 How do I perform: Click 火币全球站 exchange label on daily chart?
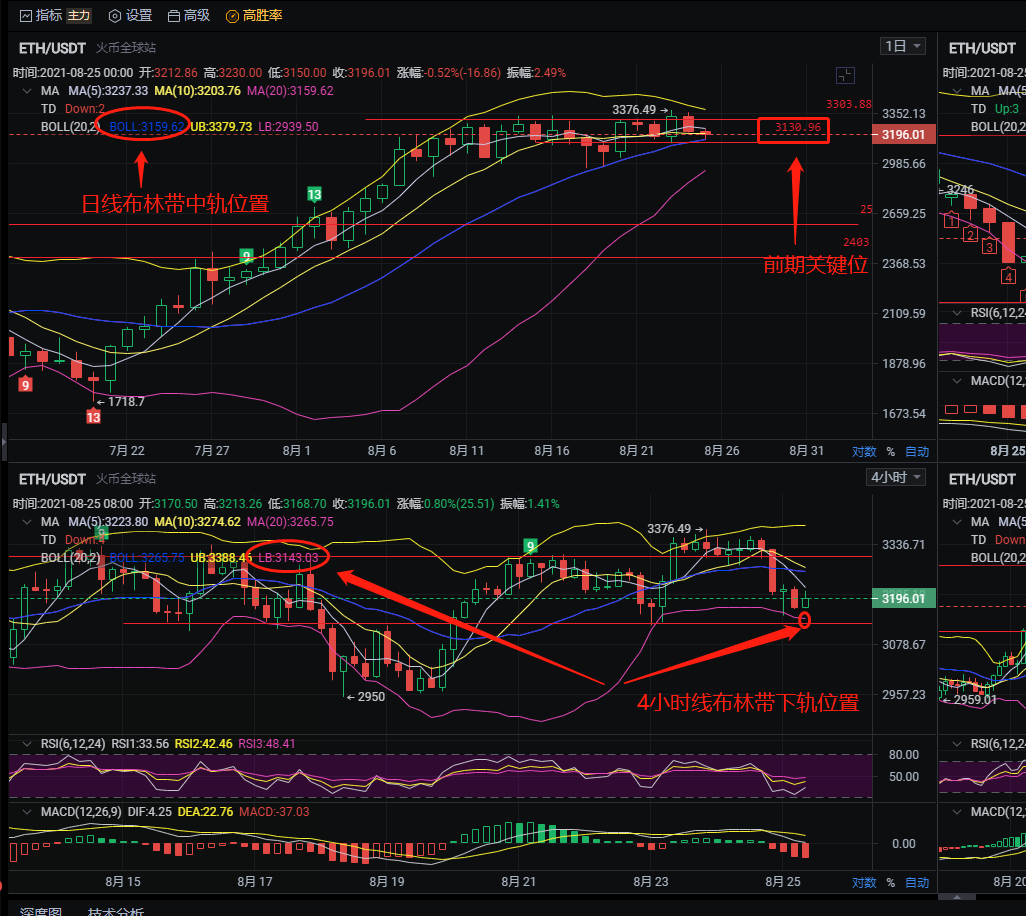(126, 48)
